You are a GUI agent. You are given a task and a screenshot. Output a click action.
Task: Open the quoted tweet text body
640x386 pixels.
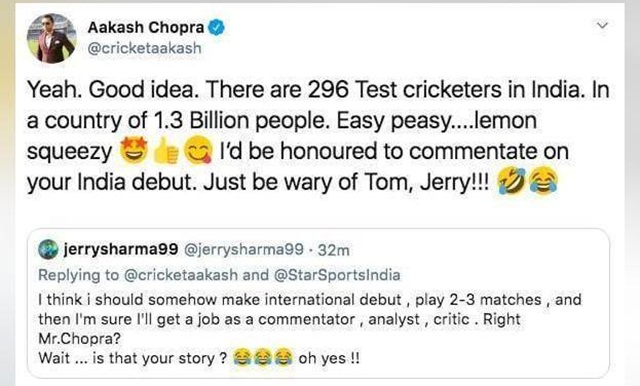click(x=310, y=329)
